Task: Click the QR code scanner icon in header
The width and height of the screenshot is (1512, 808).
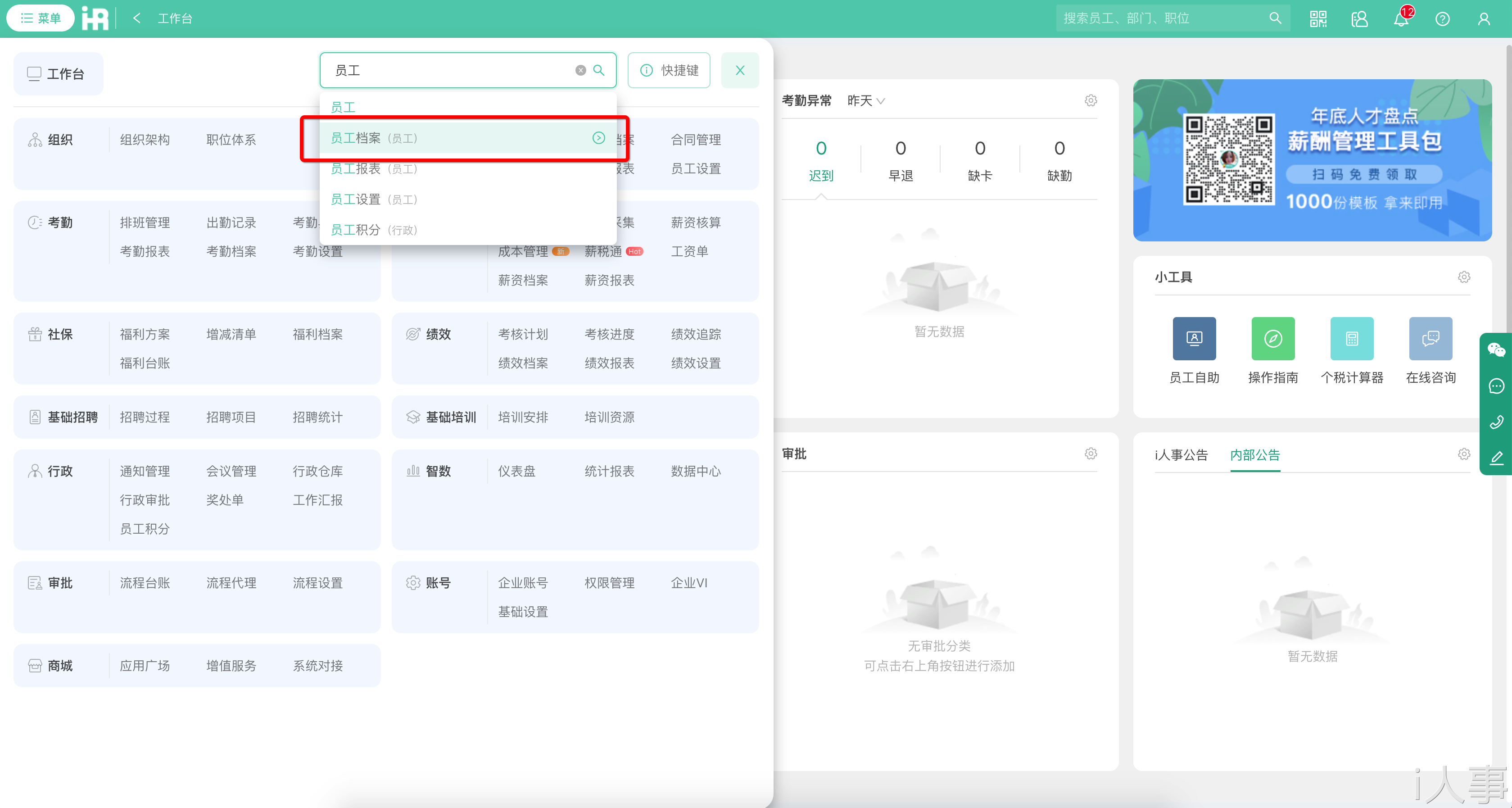Action: (x=1318, y=19)
